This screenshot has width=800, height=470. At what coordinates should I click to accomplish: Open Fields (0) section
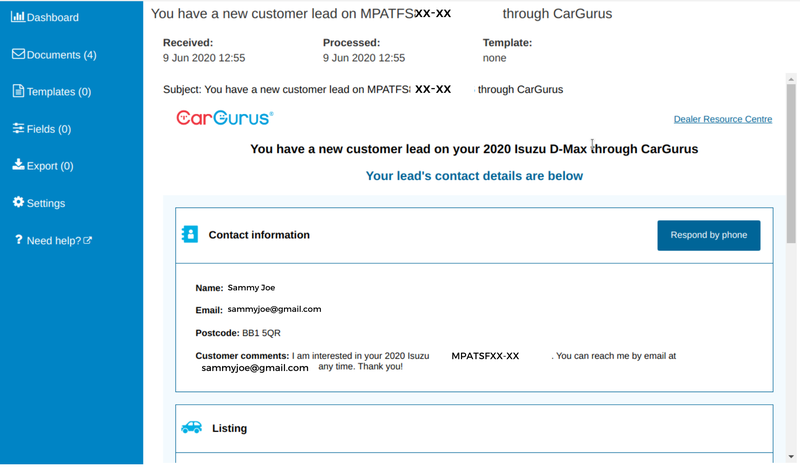tap(42, 129)
